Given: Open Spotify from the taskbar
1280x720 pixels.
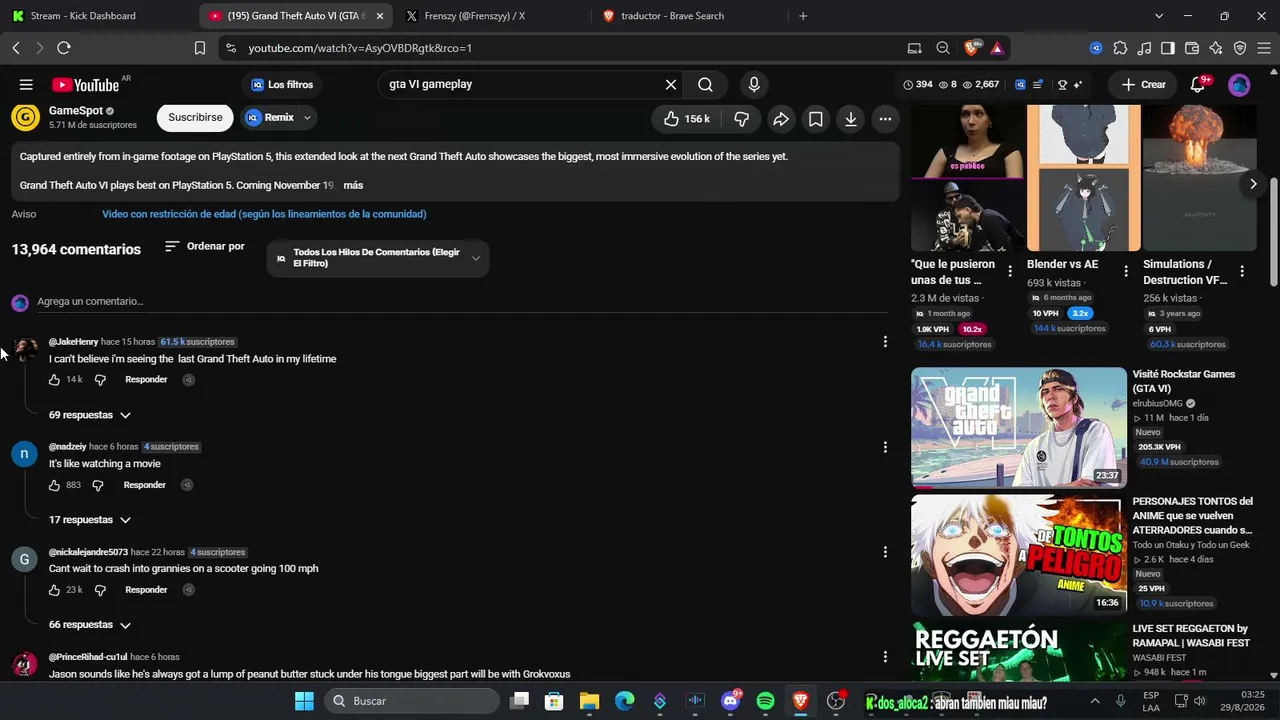Looking at the screenshot, I should tap(766, 701).
